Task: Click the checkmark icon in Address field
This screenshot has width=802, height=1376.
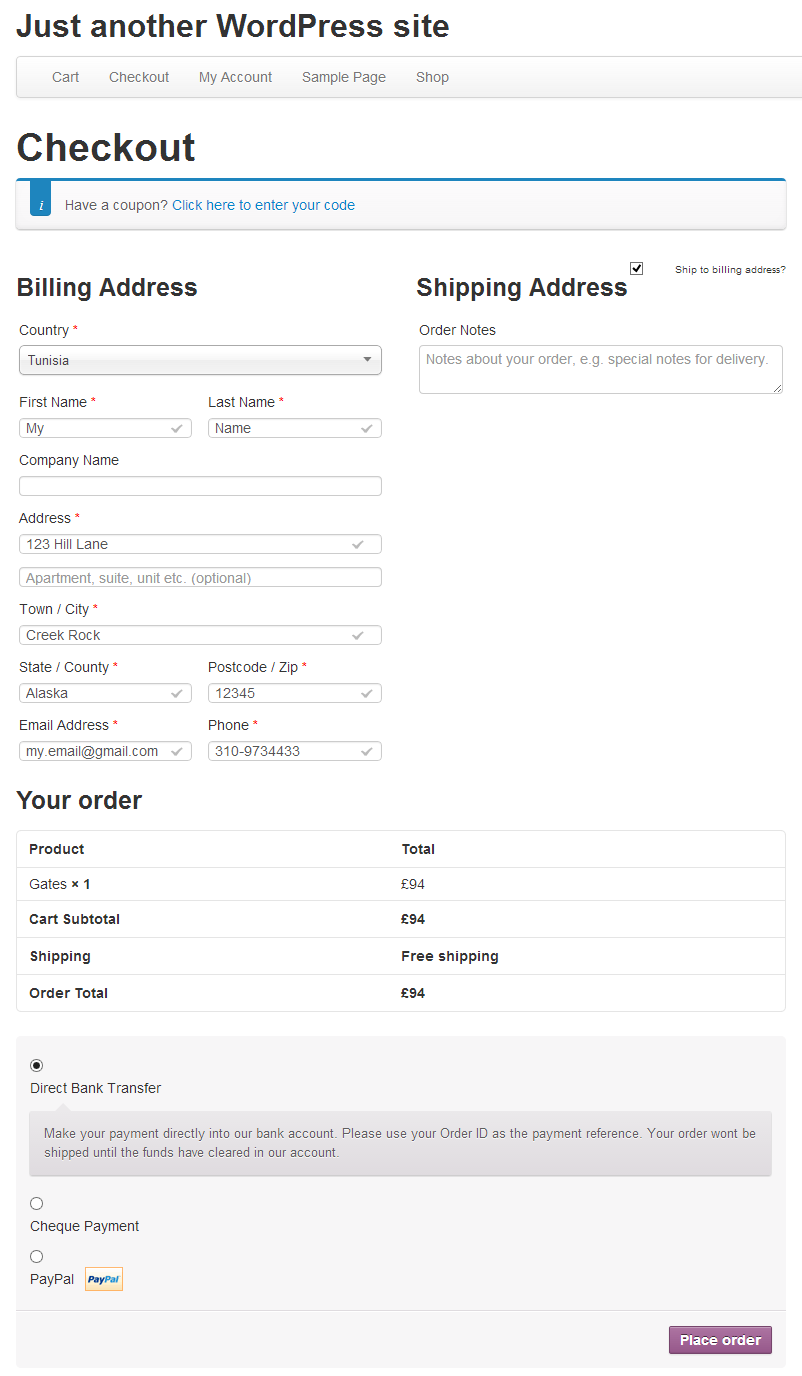Action: point(358,544)
